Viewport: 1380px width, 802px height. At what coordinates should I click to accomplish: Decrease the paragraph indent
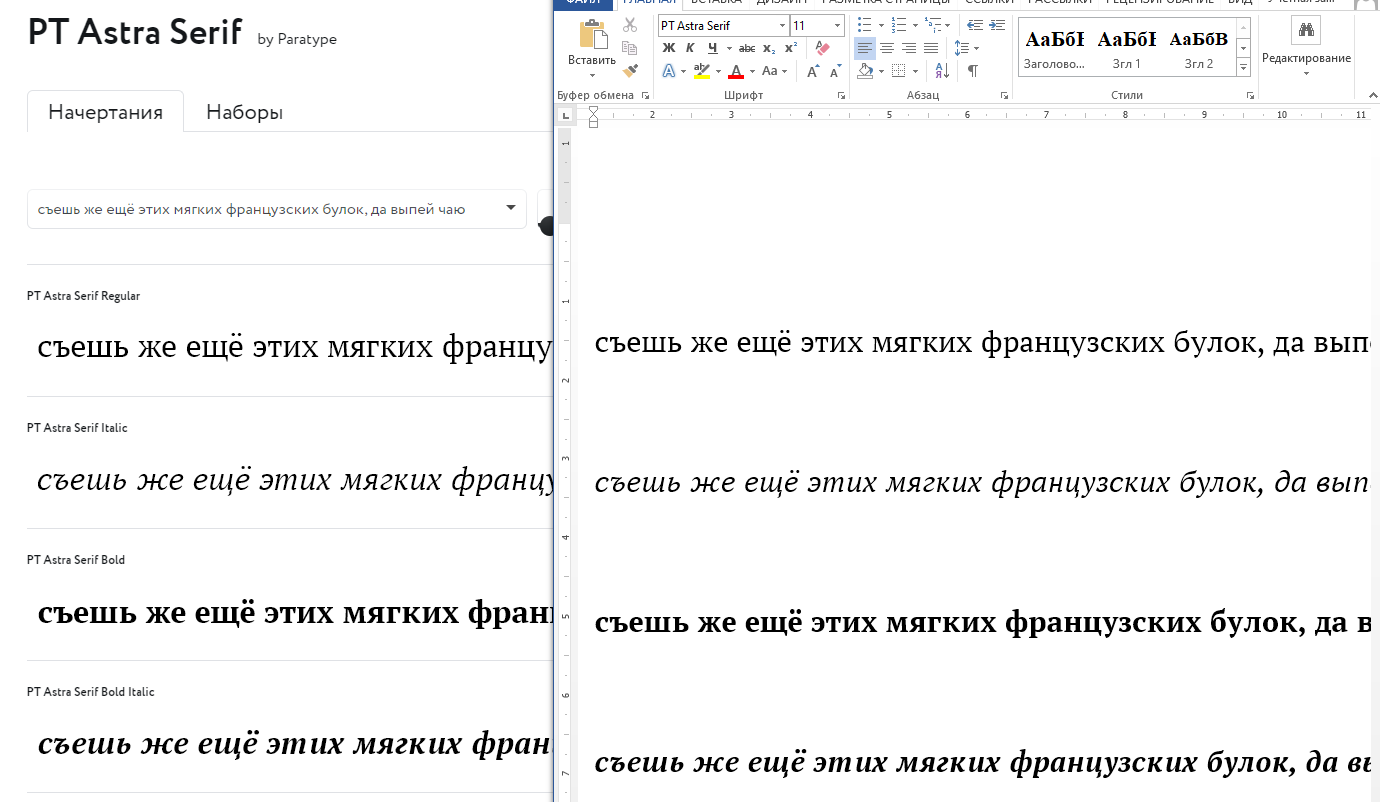click(974, 25)
